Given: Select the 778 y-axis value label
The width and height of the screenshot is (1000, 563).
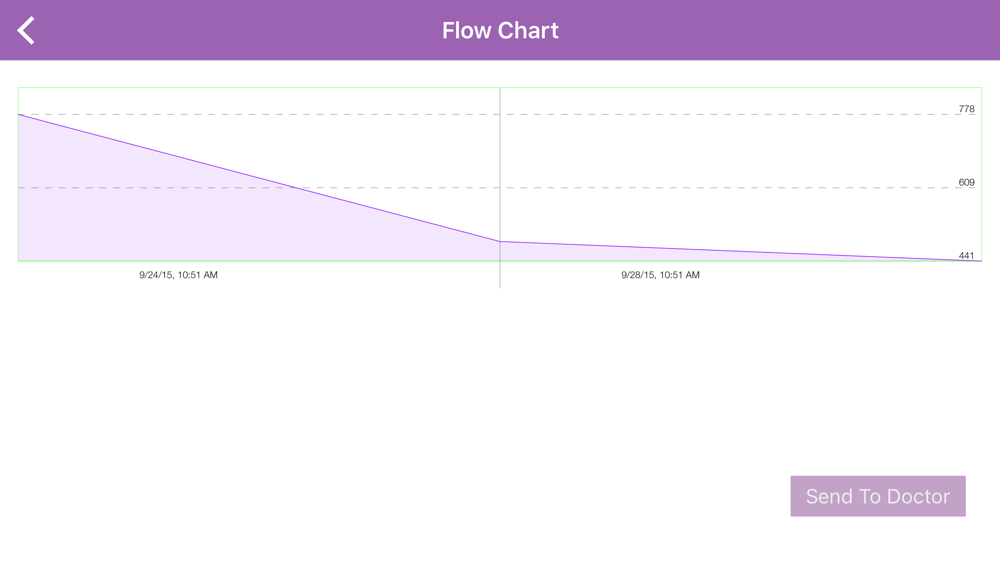Looking at the screenshot, I should [966, 109].
